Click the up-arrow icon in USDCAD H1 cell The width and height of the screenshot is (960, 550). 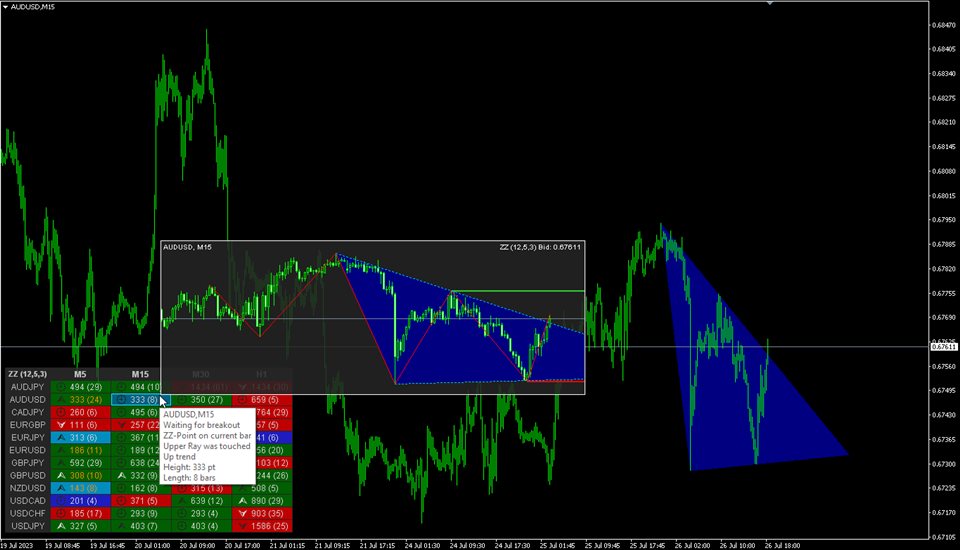click(242, 501)
